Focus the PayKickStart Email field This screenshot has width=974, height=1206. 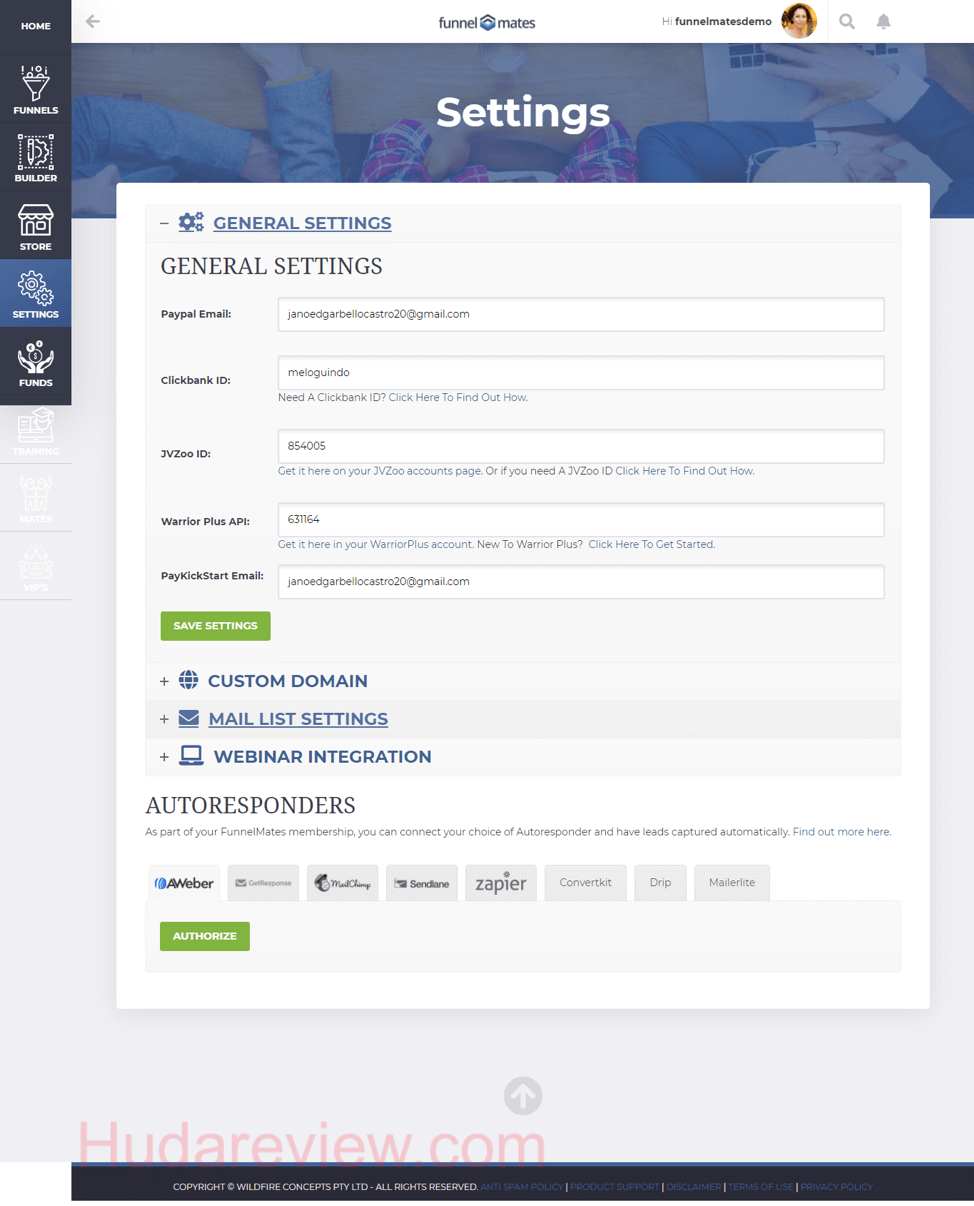[x=581, y=581]
